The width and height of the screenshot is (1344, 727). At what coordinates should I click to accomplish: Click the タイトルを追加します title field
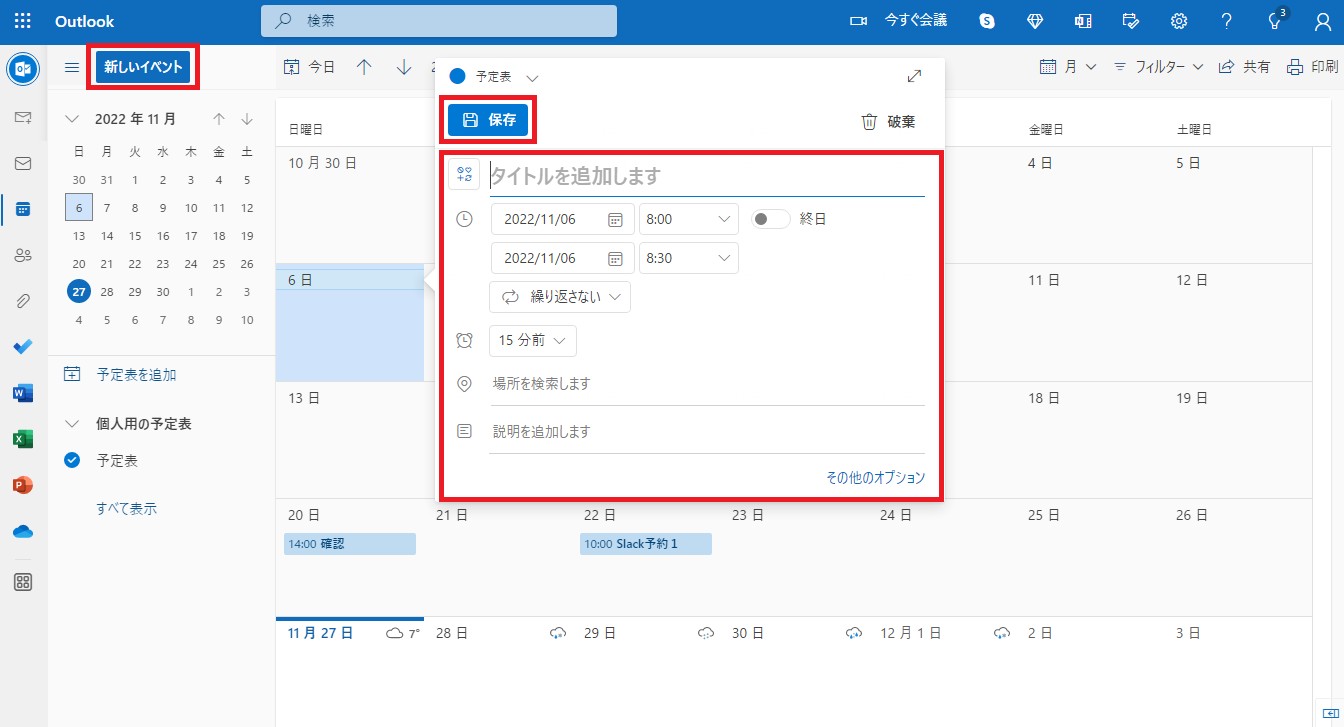tap(705, 176)
